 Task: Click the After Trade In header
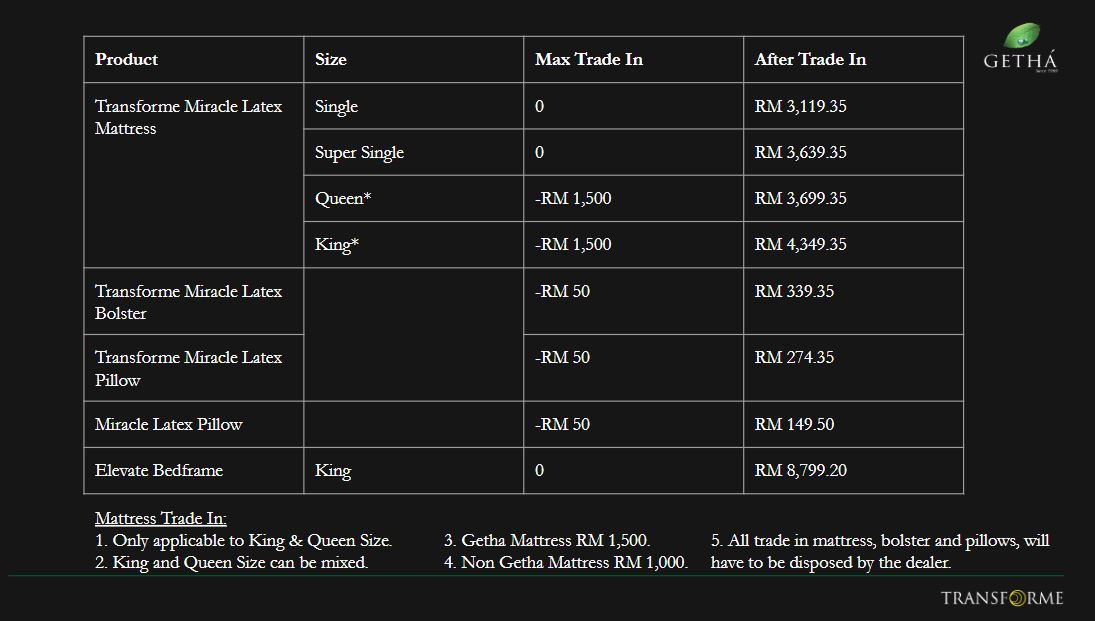[x=810, y=60]
